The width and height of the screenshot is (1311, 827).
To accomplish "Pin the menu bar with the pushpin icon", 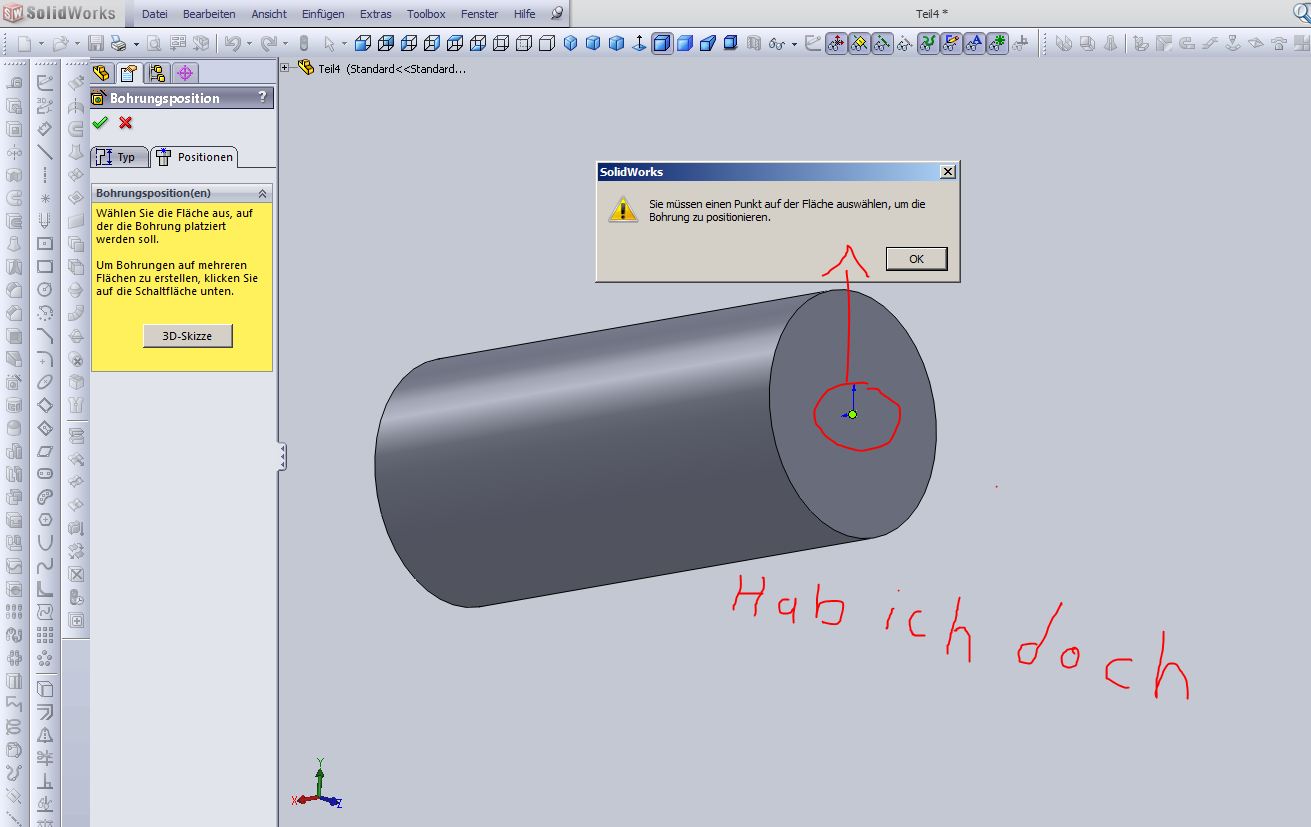I will tap(557, 14).
